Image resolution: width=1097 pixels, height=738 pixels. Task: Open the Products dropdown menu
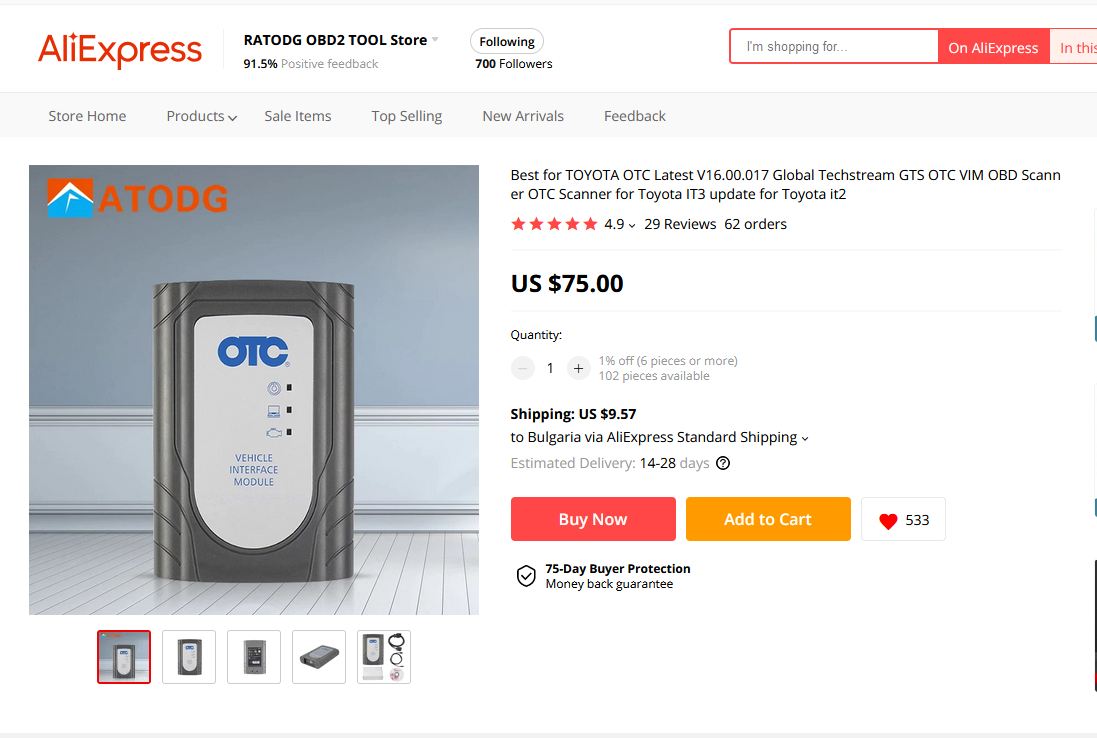(x=201, y=116)
